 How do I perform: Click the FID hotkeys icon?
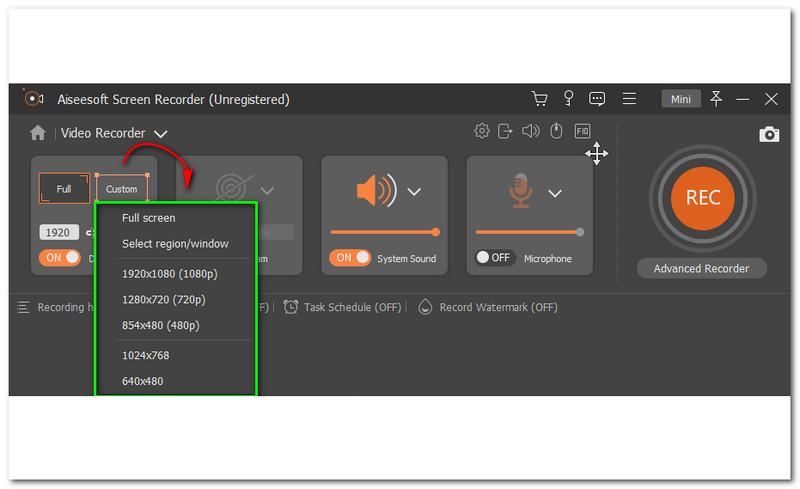582,131
